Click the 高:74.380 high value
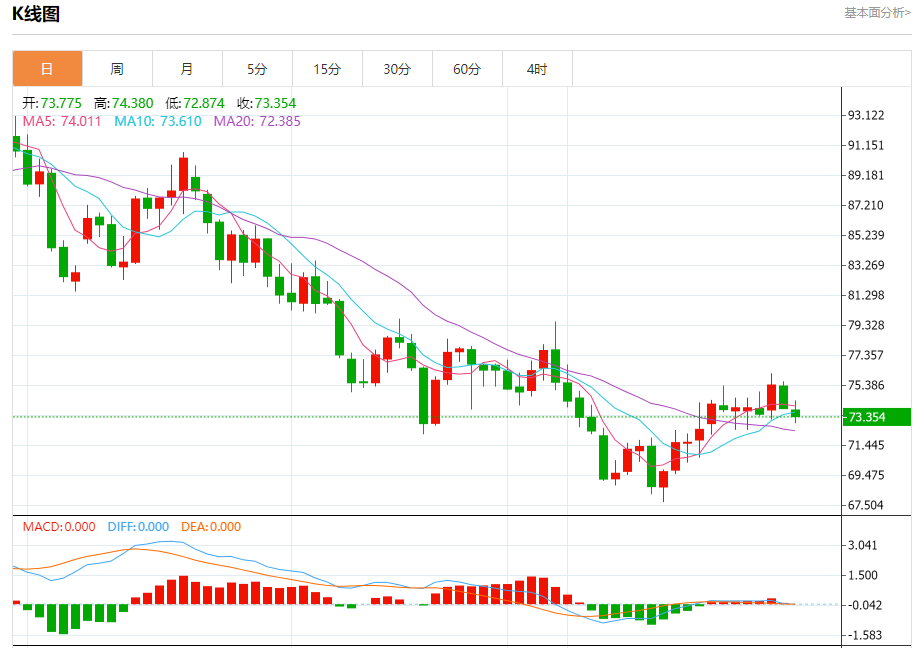The image size is (923, 648). click(124, 104)
